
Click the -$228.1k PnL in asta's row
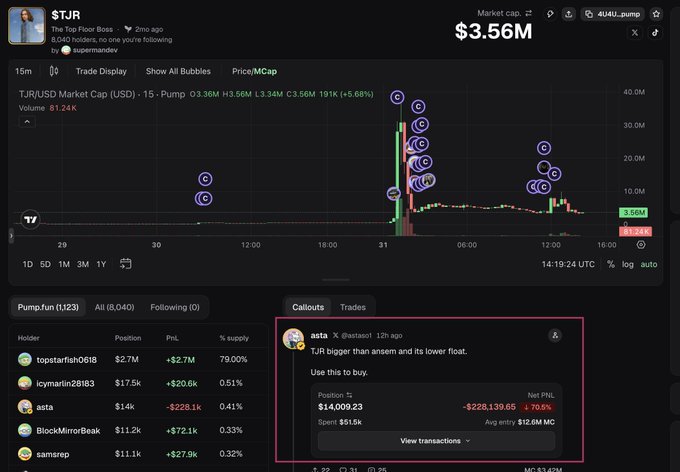pos(183,407)
